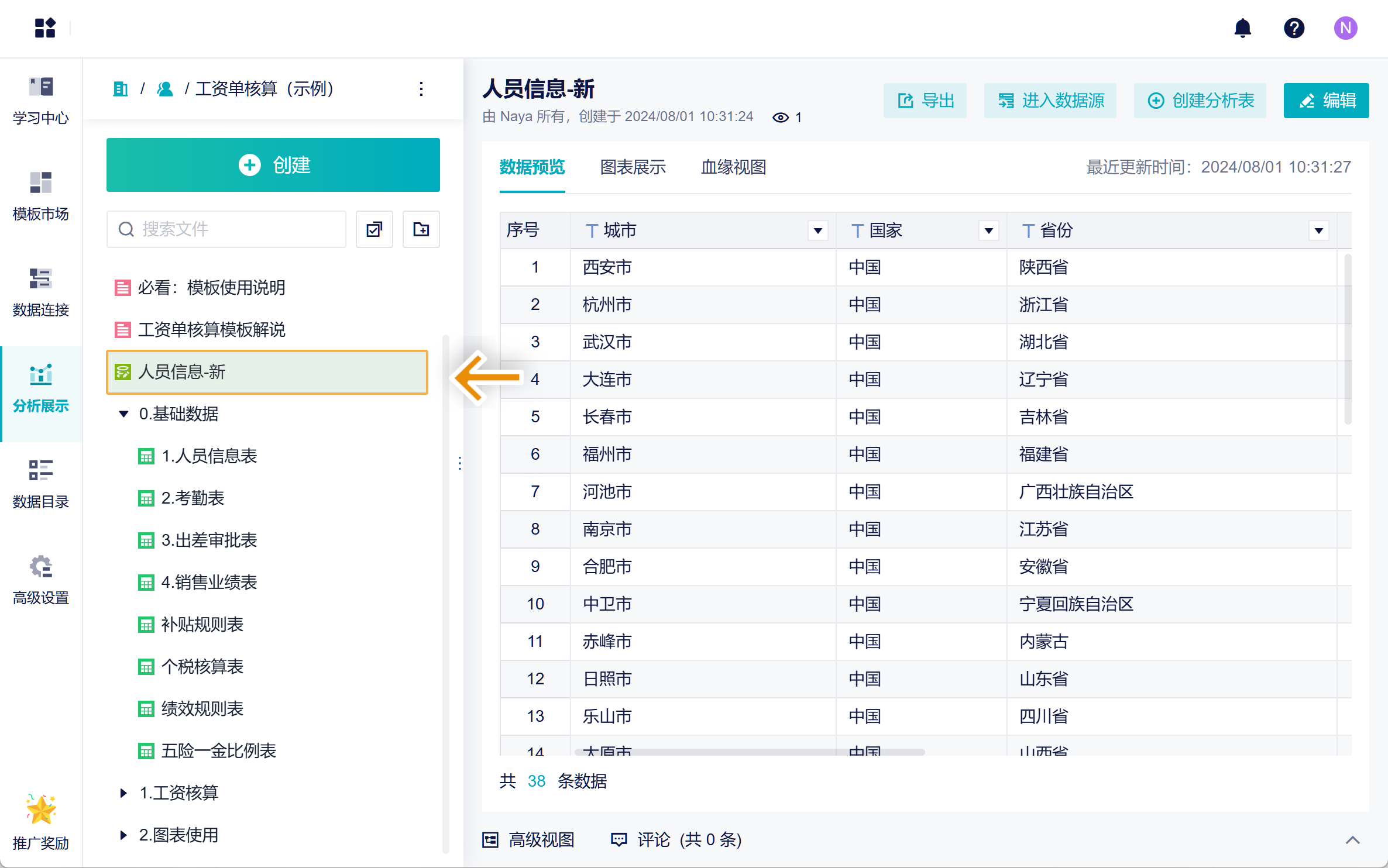The width and height of the screenshot is (1388, 868).
Task: Open the app grid launcher icon
Action: click(45, 27)
